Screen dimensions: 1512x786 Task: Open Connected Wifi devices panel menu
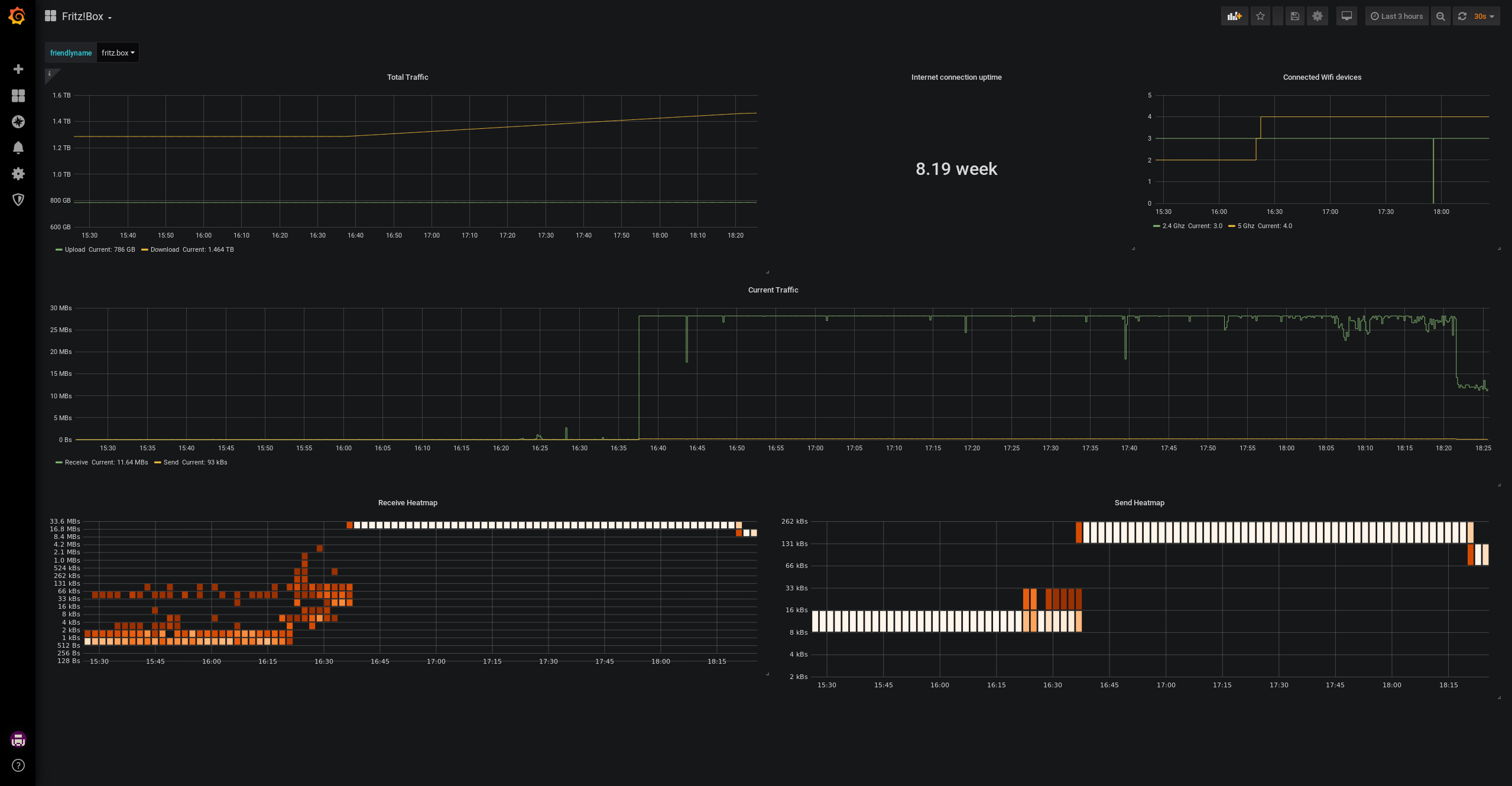(x=1322, y=77)
